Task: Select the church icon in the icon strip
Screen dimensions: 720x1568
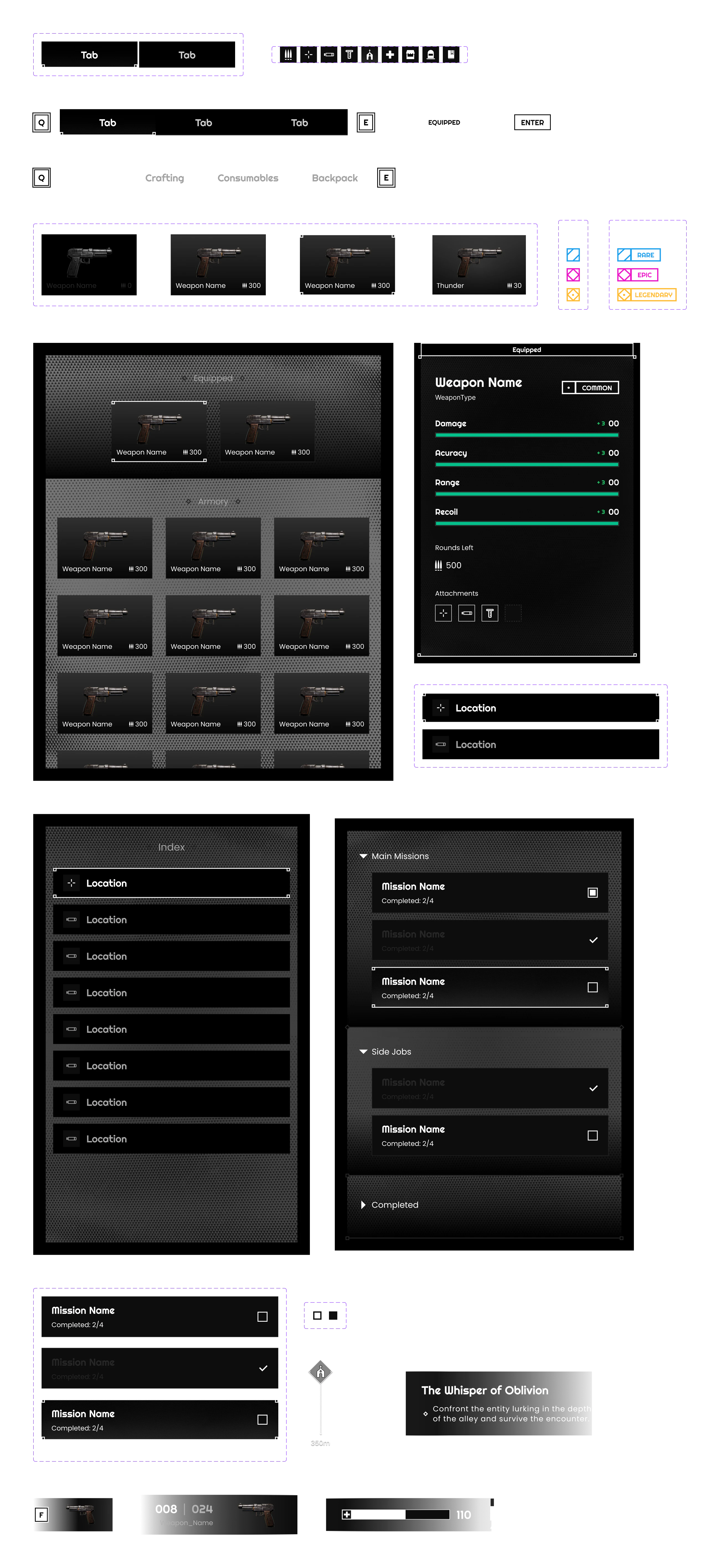Action: (370, 55)
